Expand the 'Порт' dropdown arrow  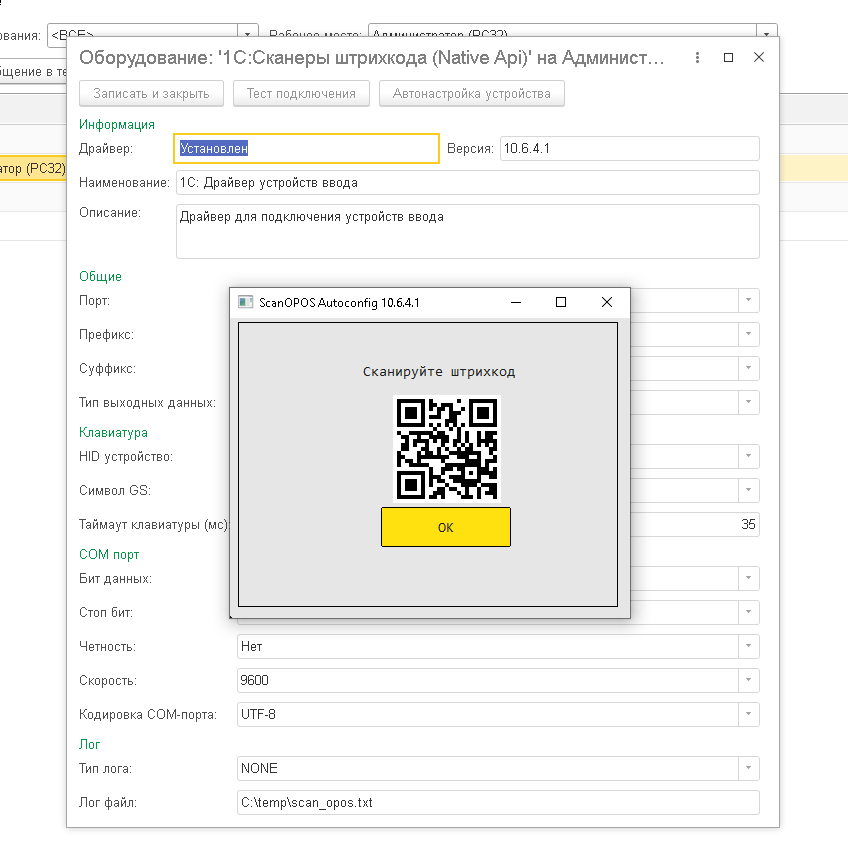tap(748, 301)
